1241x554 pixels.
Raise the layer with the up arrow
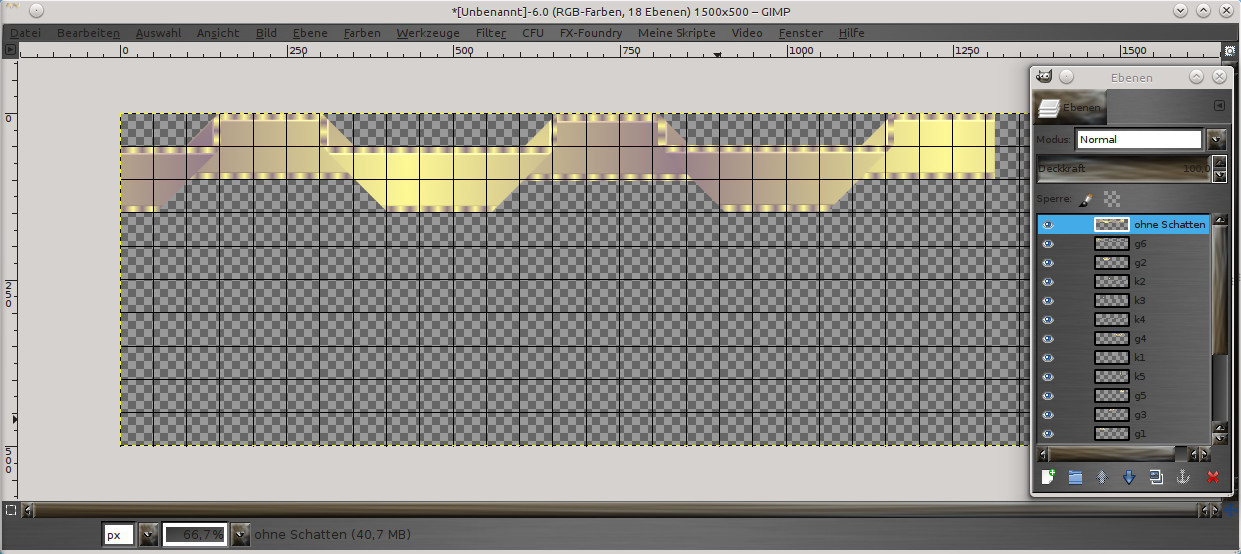[x=1102, y=477]
